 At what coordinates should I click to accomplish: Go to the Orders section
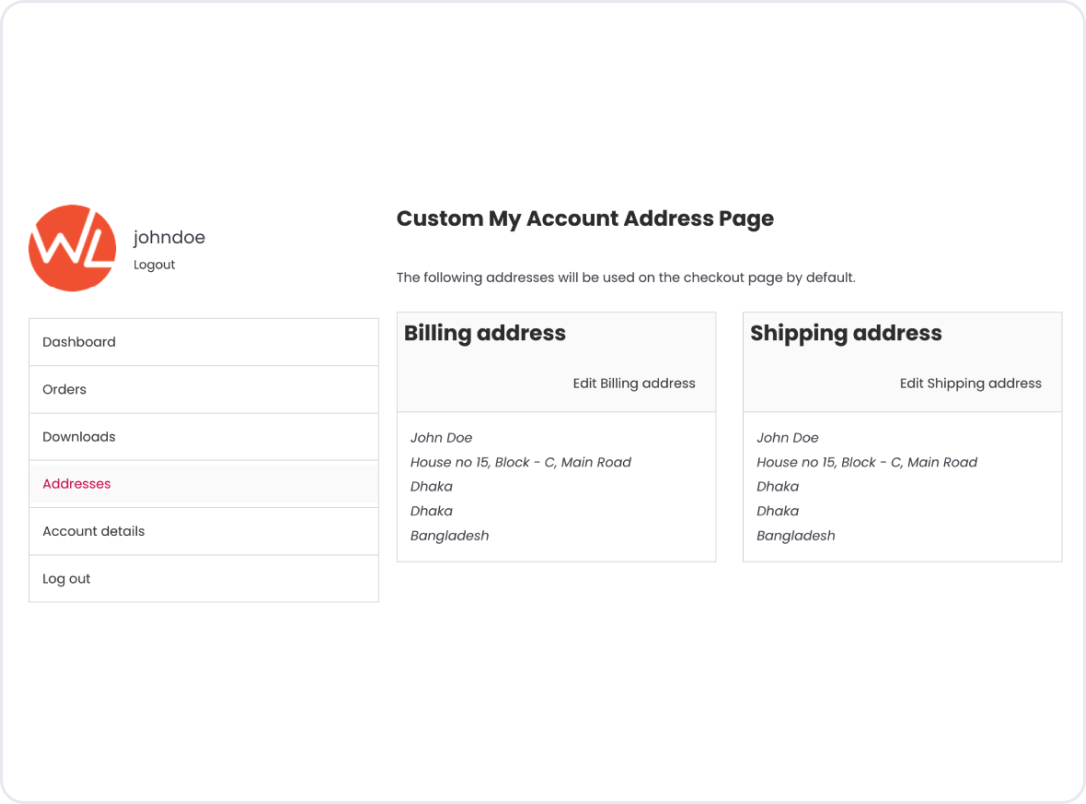tap(64, 389)
